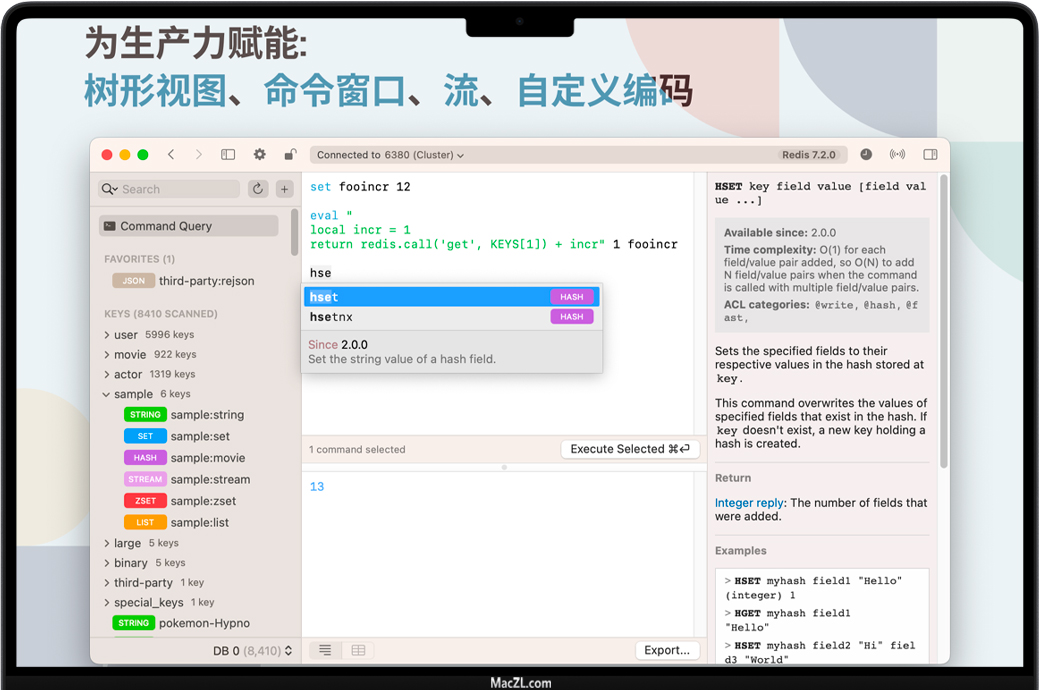Click the JSON type badge

[133, 281]
